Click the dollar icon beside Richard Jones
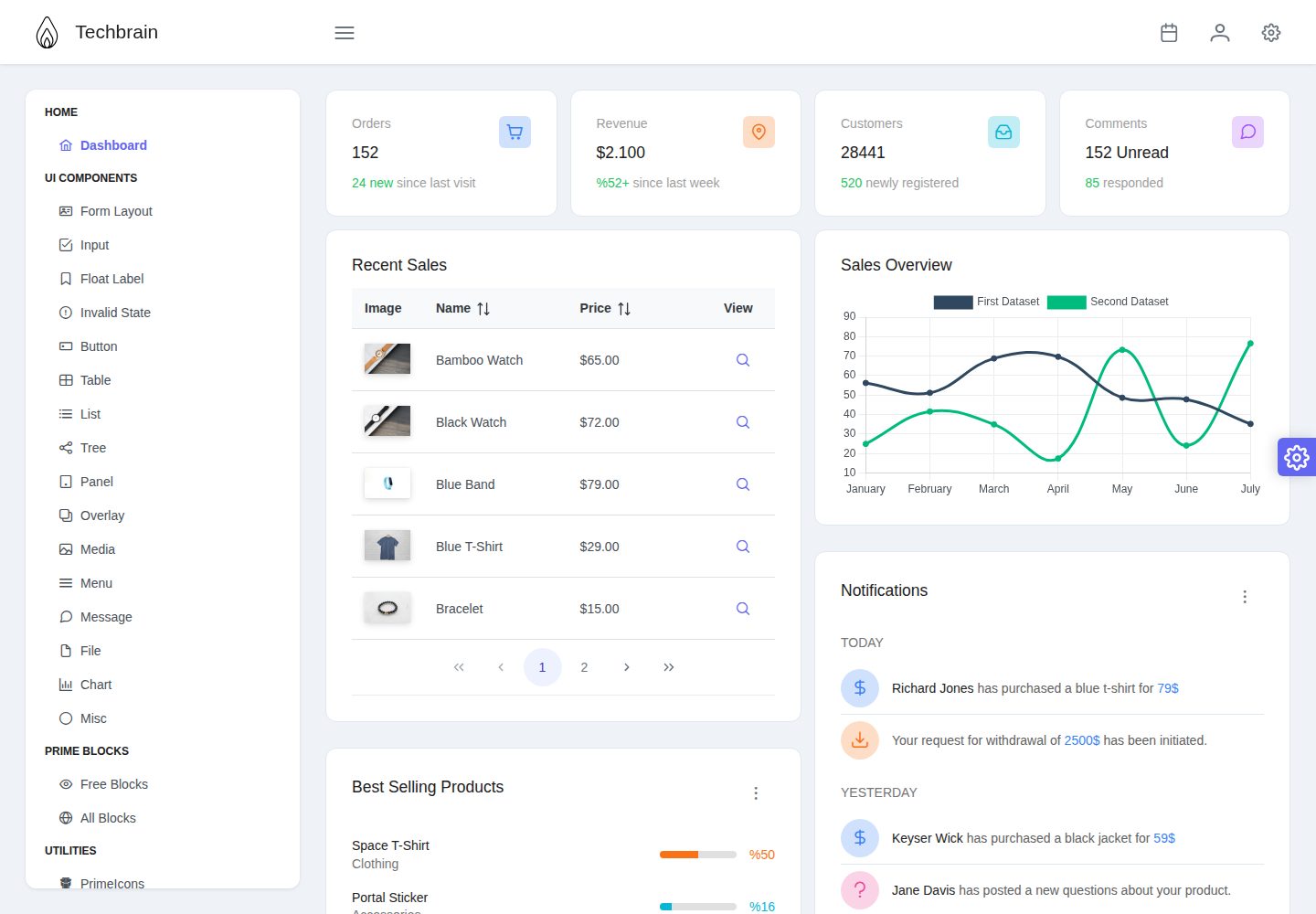Screen dimensions: 1316x914 860,688
